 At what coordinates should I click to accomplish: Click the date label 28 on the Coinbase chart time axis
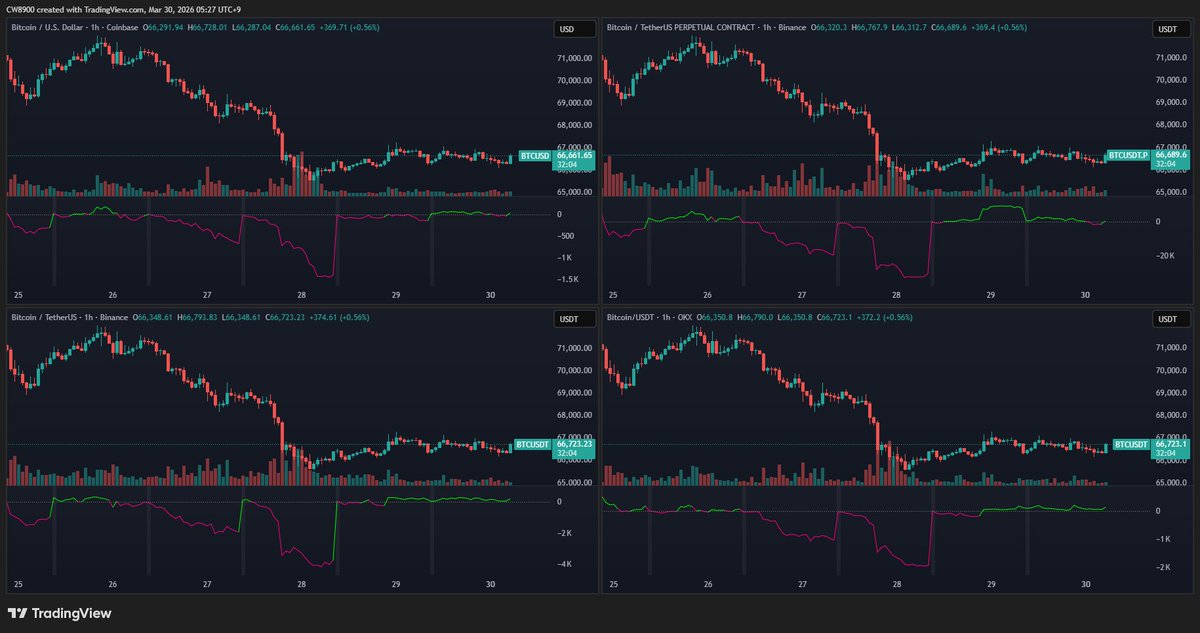tap(301, 295)
